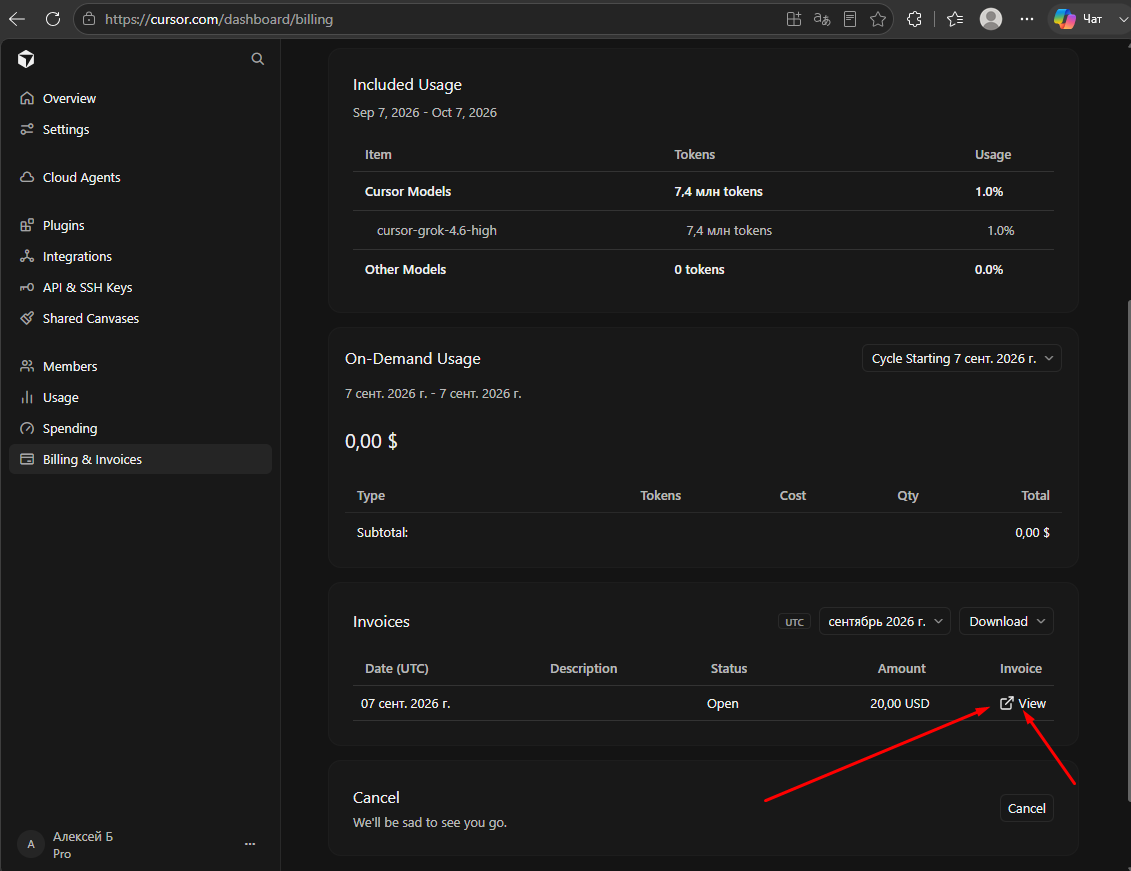Viewport: 1131px width, 871px height.
Task: Add page to favorites with star icon
Action: (x=878, y=19)
